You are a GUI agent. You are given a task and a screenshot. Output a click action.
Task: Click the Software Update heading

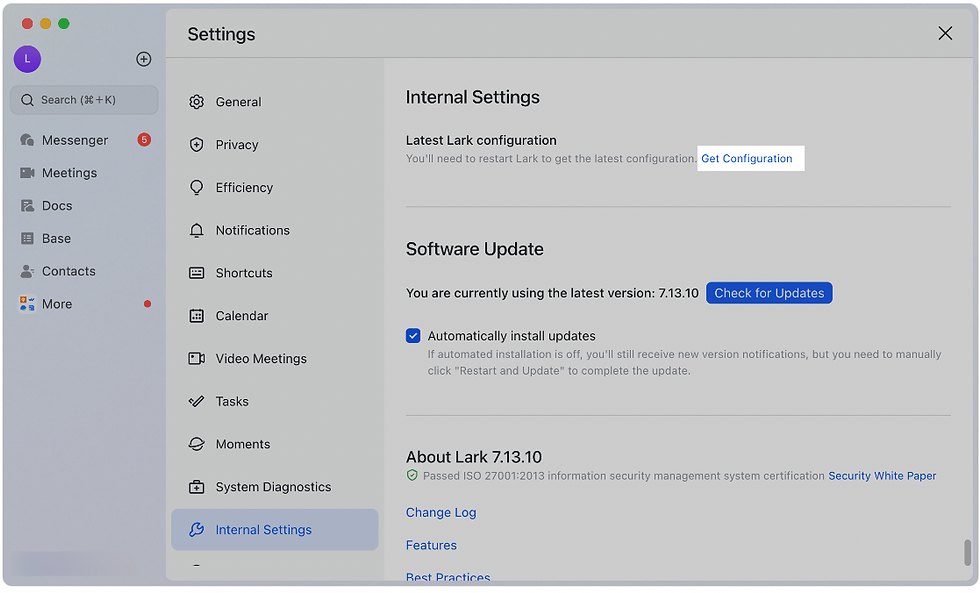474,249
